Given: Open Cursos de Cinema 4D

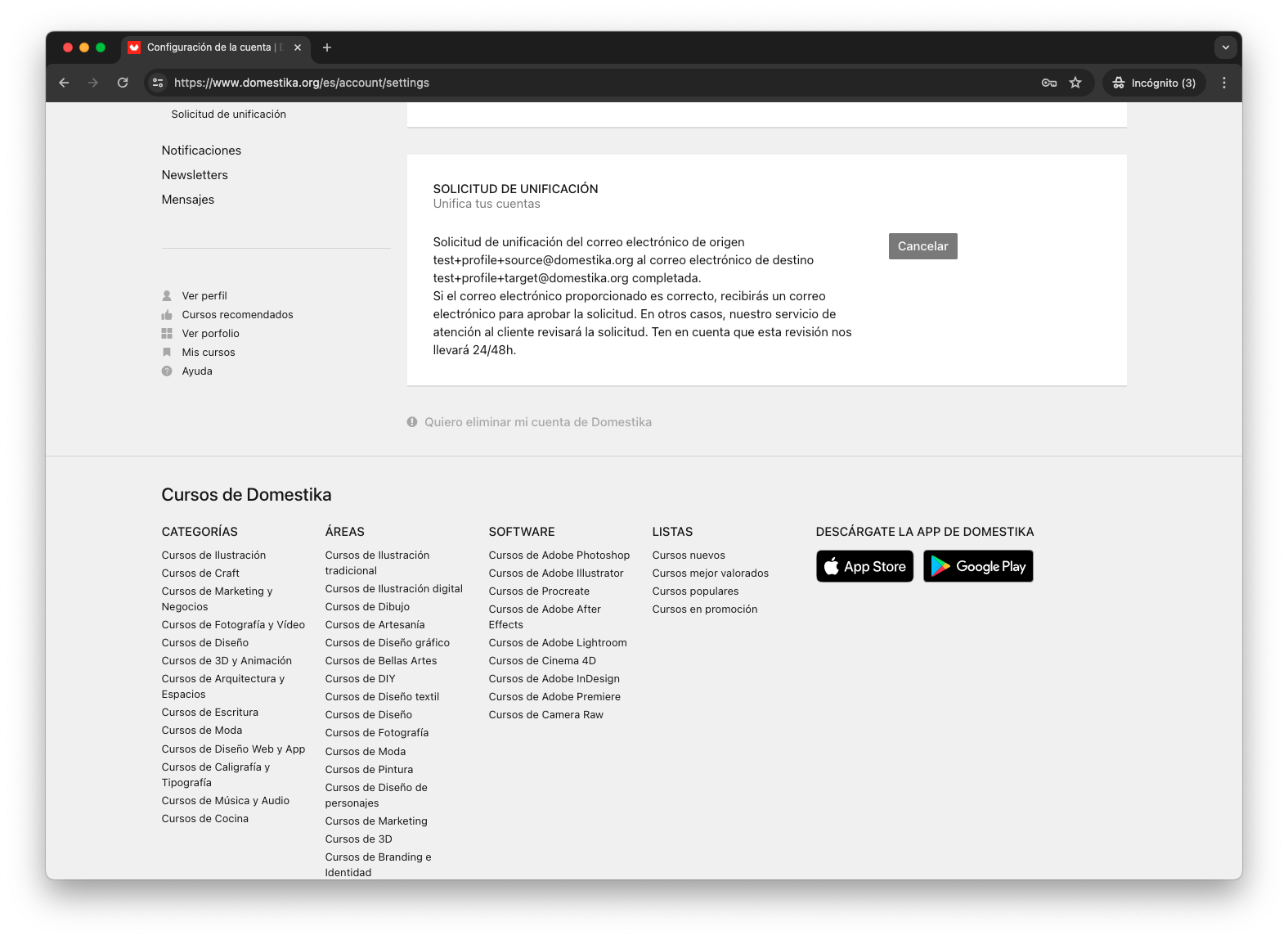Looking at the screenshot, I should click(542, 661).
